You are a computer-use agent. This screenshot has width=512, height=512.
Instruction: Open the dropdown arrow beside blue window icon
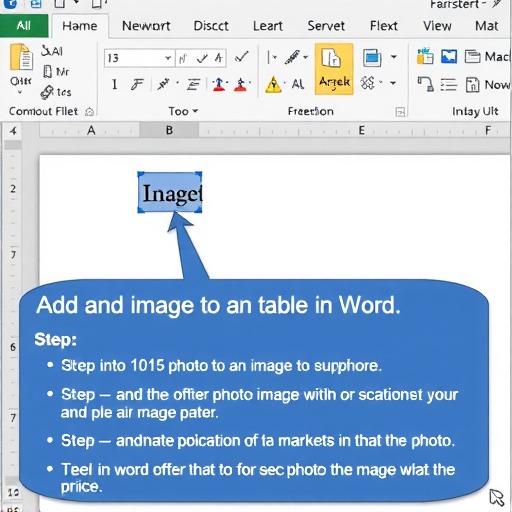(x=394, y=57)
